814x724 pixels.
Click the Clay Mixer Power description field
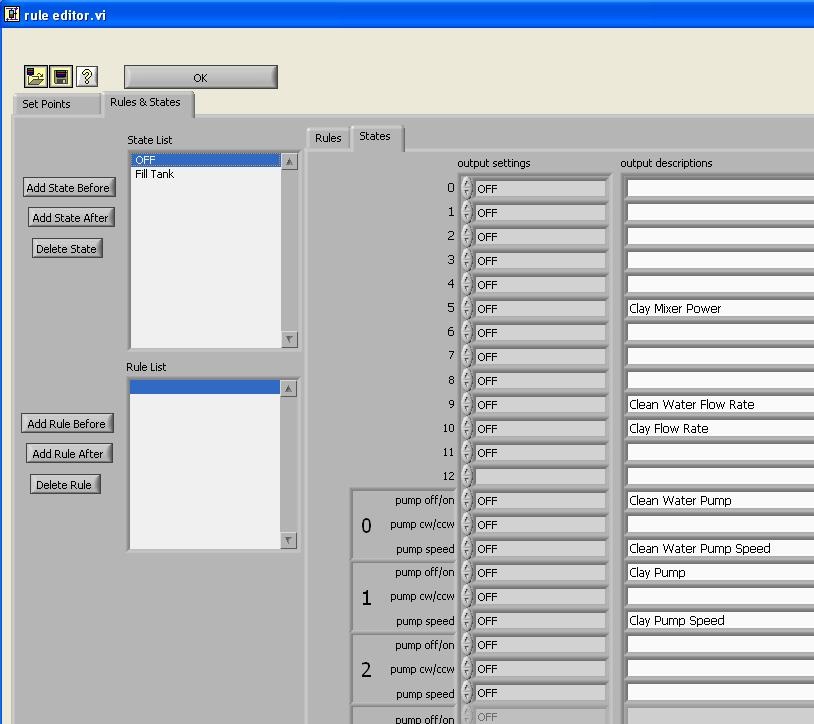720,308
